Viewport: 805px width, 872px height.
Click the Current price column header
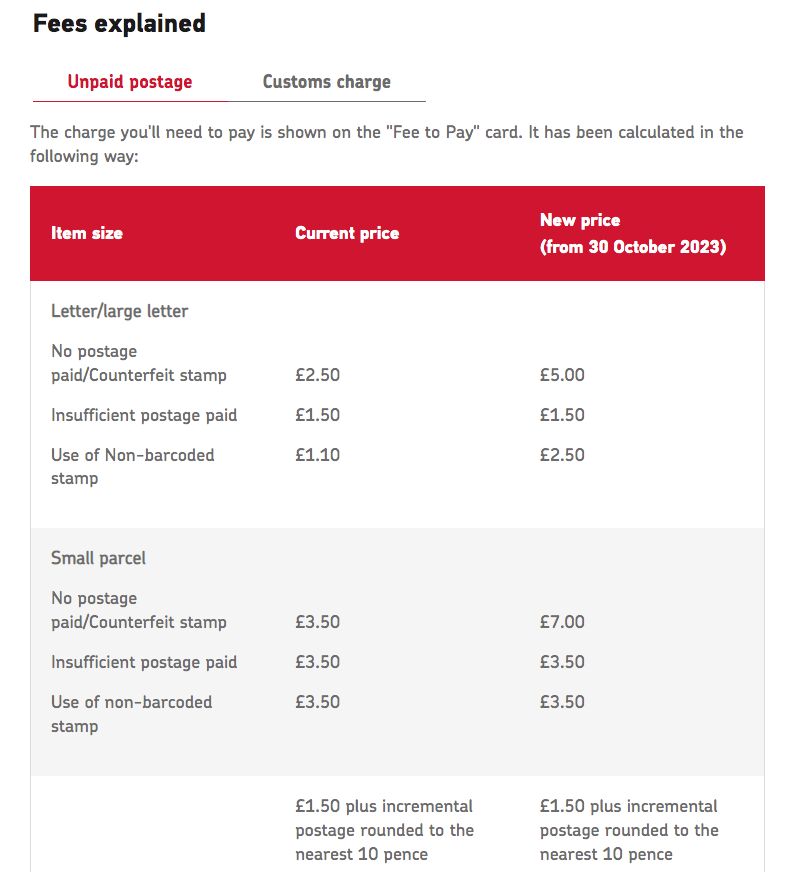click(x=347, y=233)
